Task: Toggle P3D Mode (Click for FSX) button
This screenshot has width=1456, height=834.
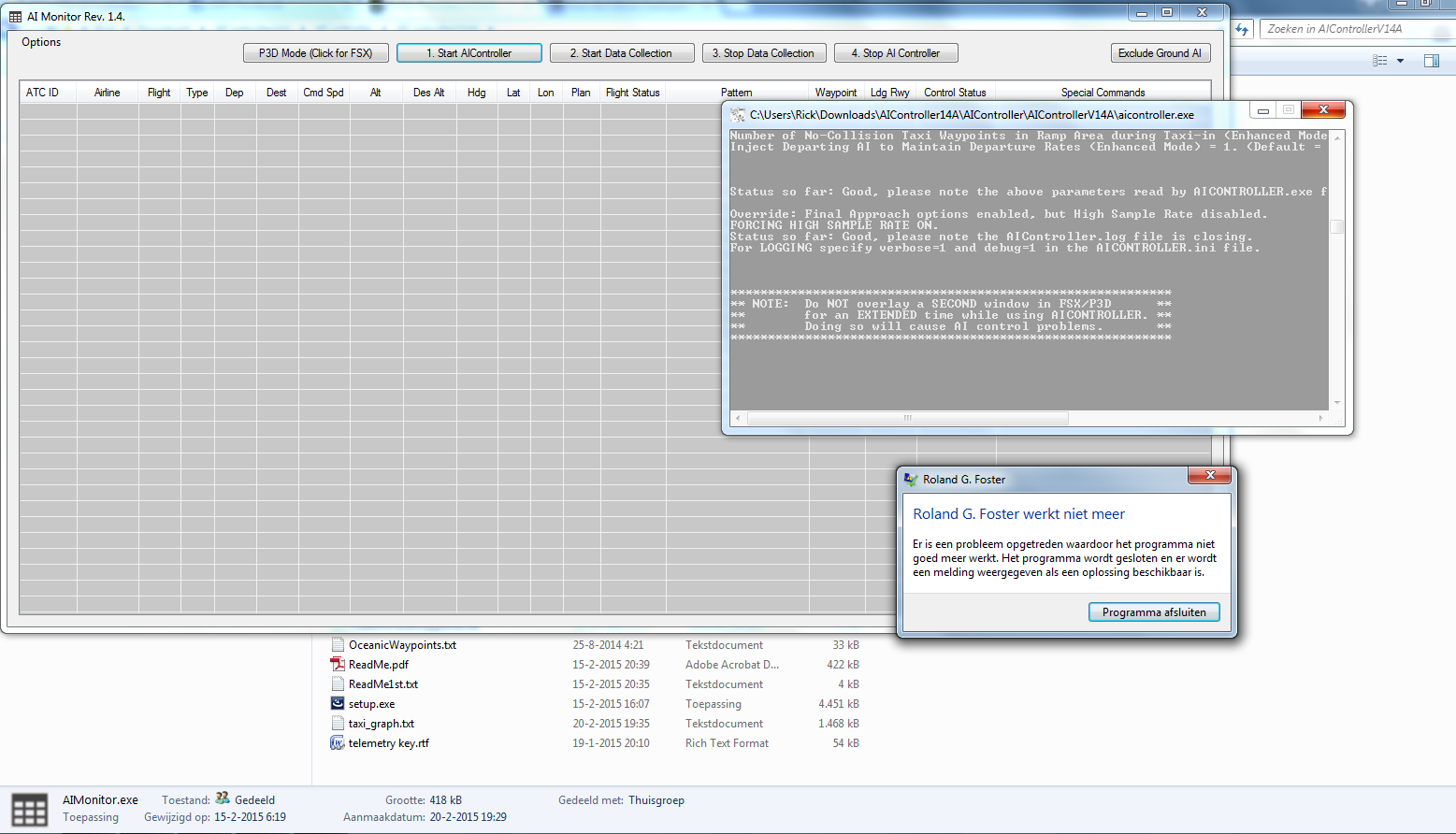Action: click(x=315, y=53)
